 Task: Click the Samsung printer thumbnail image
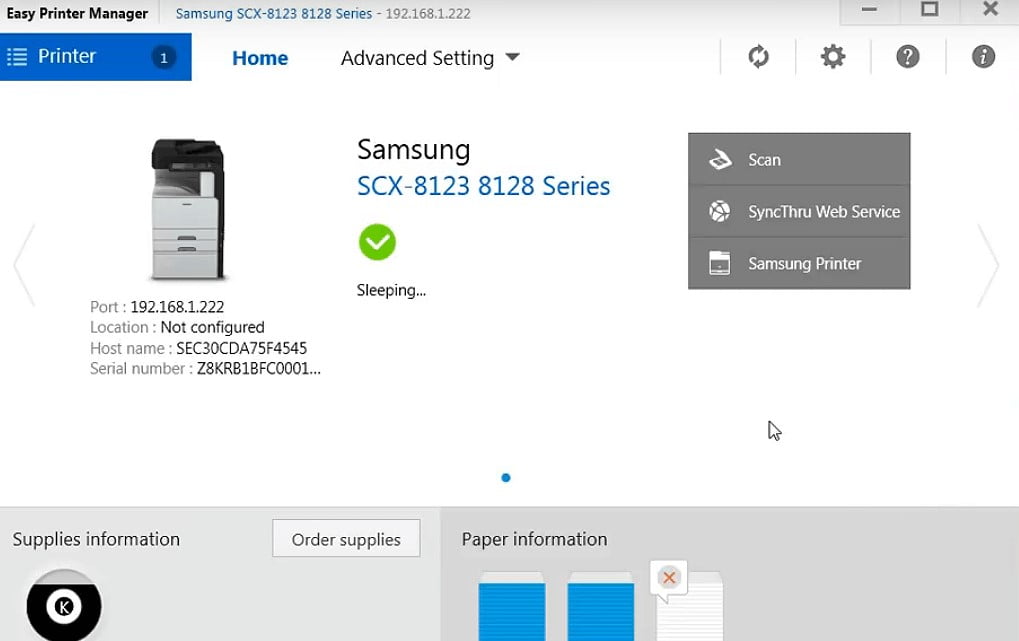pos(188,209)
